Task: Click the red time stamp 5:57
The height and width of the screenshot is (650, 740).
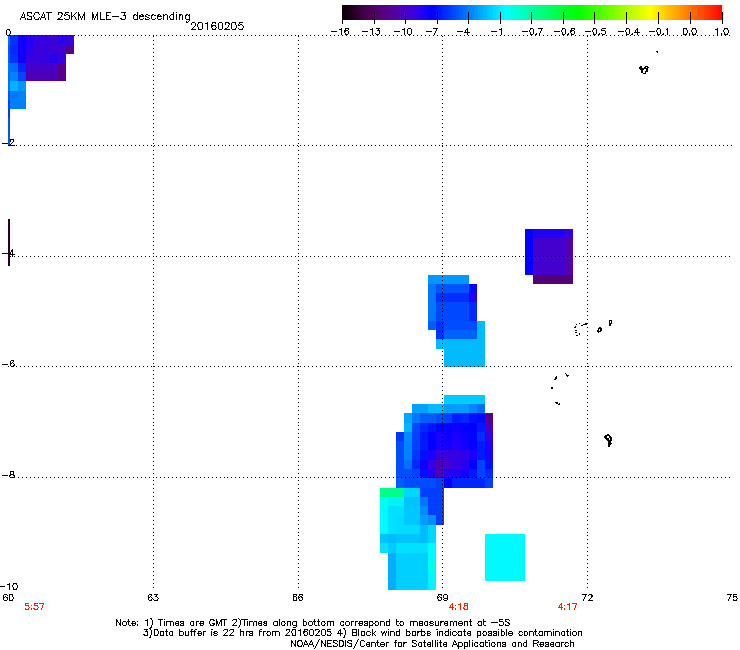Action: pyautogui.click(x=34, y=607)
